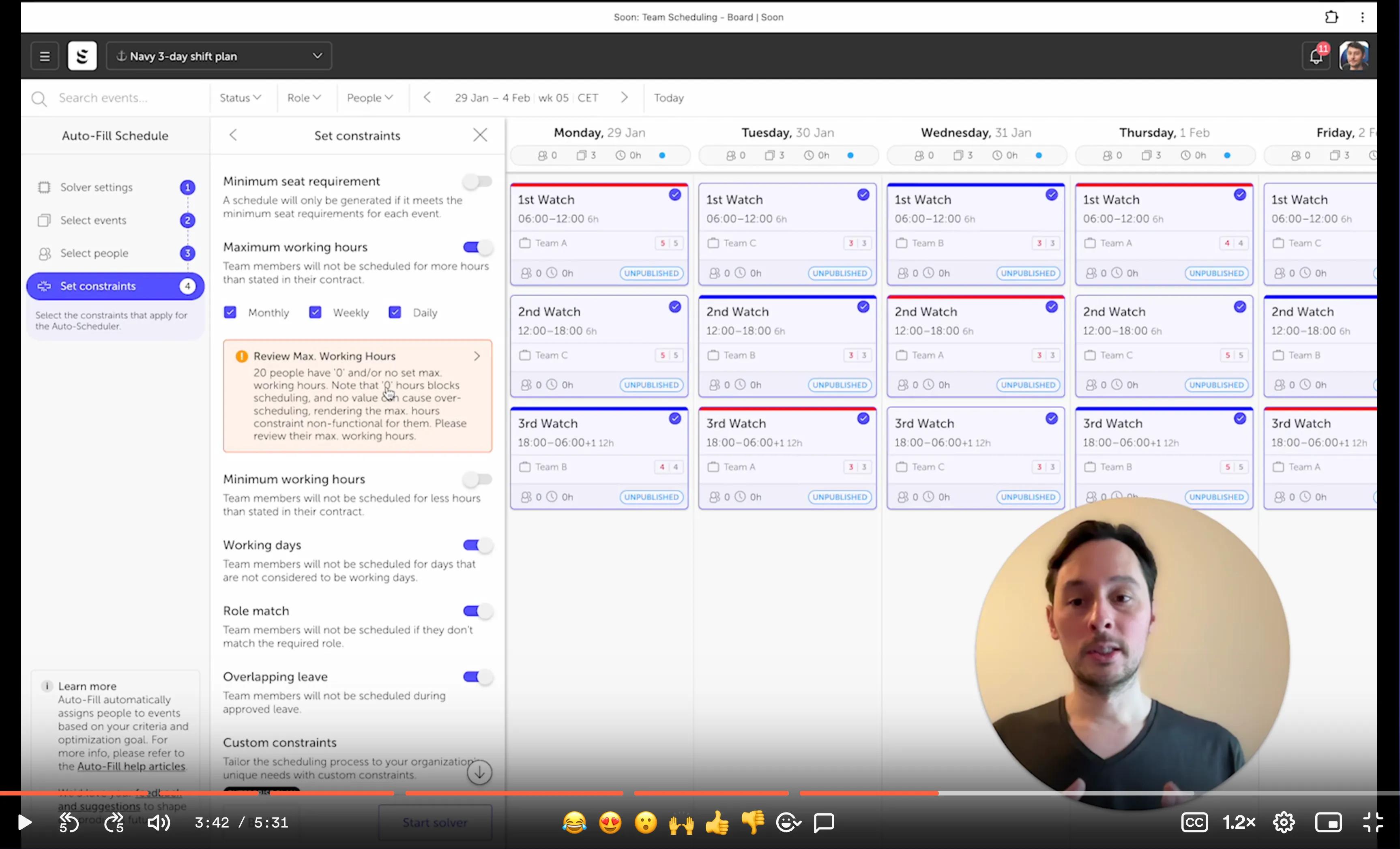Click UNPUBLISHED badge on Monday 1st Watch
This screenshot has width=1400, height=849.
[x=651, y=273]
